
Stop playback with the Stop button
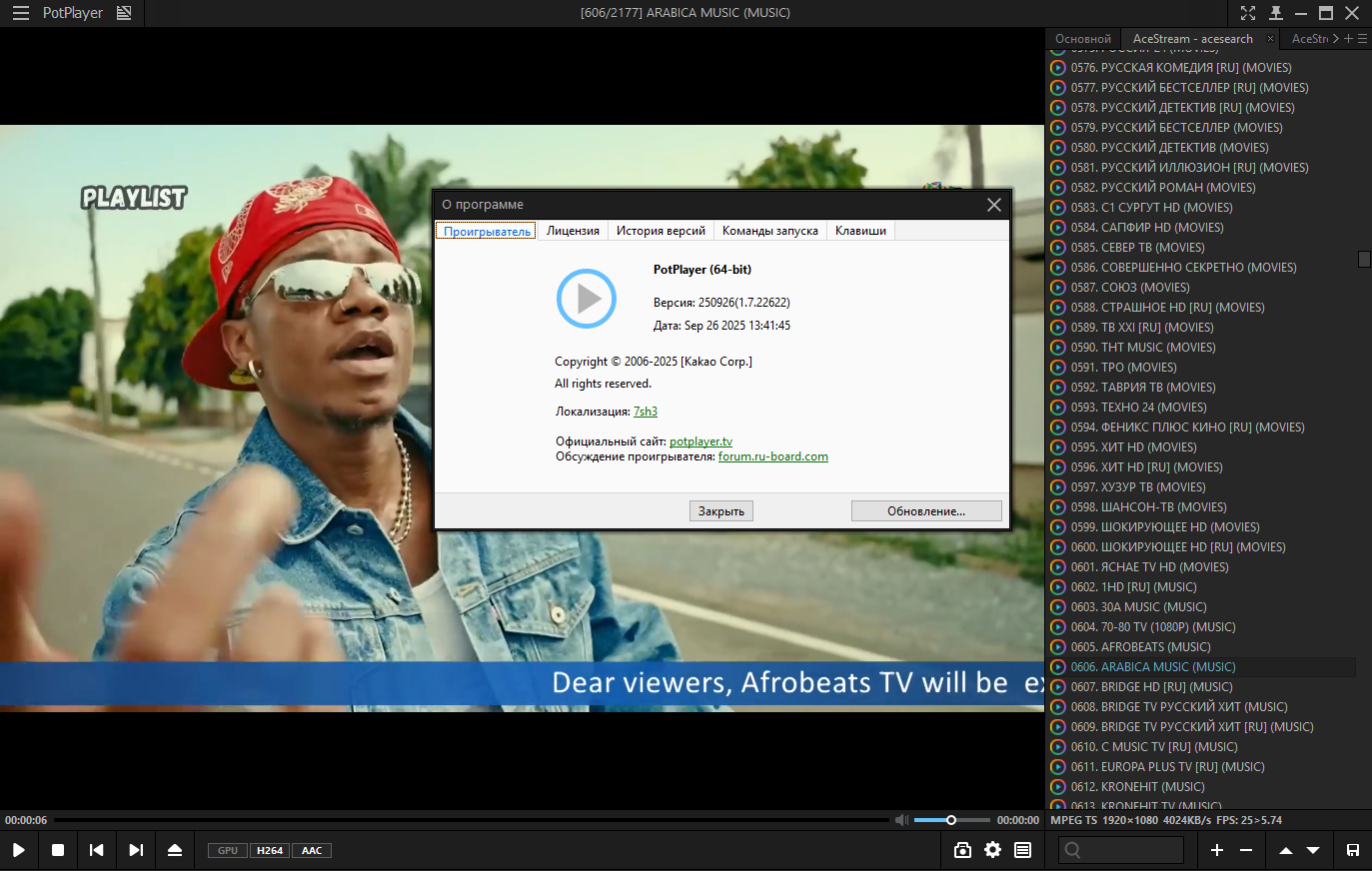58,850
